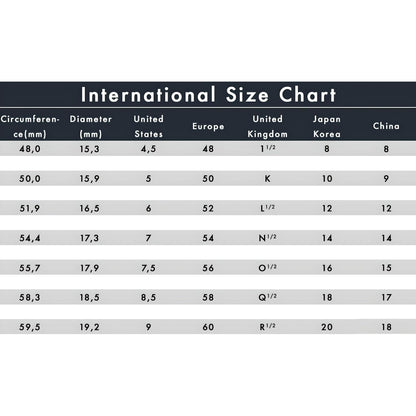Select United States size 6

(149, 208)
